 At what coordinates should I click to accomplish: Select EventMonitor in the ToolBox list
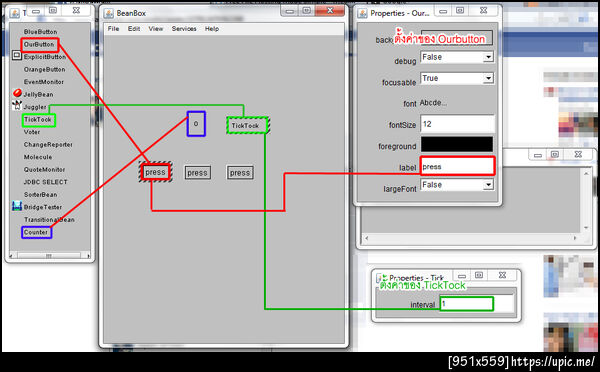coord(44,82)
